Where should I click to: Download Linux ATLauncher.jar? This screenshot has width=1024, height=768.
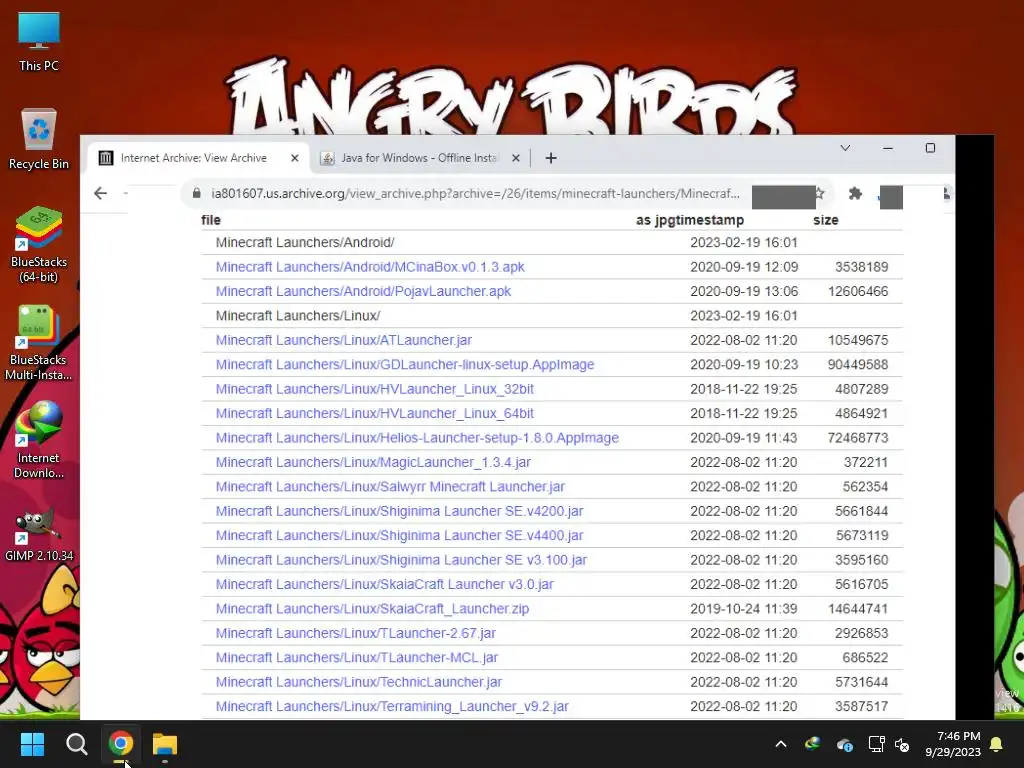click(344, 340)
